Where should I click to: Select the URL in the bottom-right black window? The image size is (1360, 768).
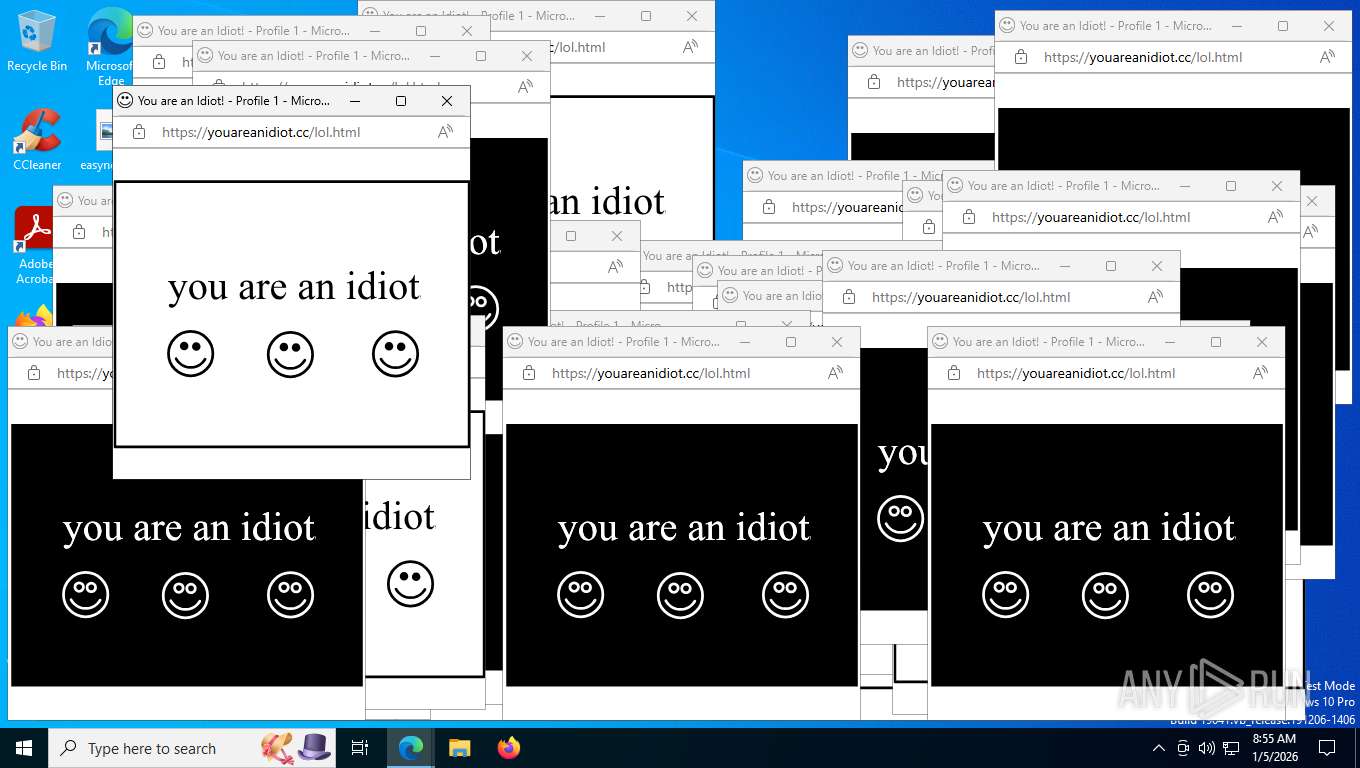pyautogui.click(x=1076, y=373)
